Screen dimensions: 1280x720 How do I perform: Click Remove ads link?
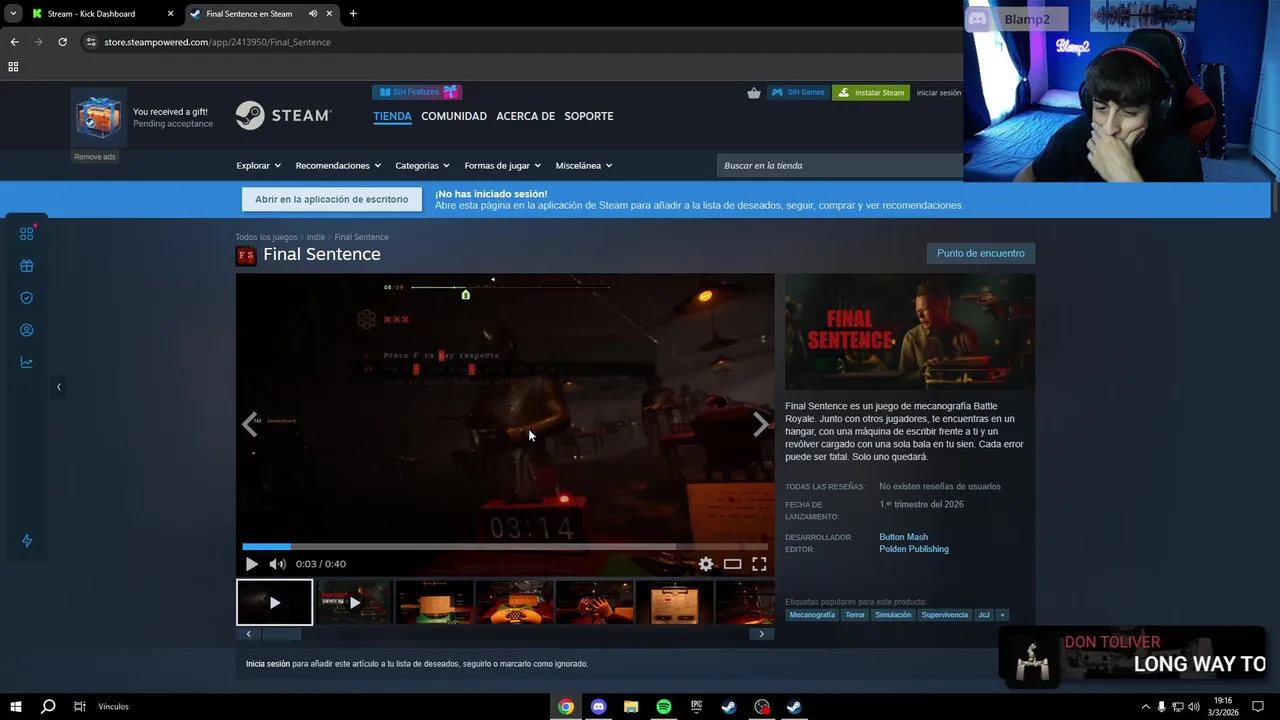click(95, 157)
